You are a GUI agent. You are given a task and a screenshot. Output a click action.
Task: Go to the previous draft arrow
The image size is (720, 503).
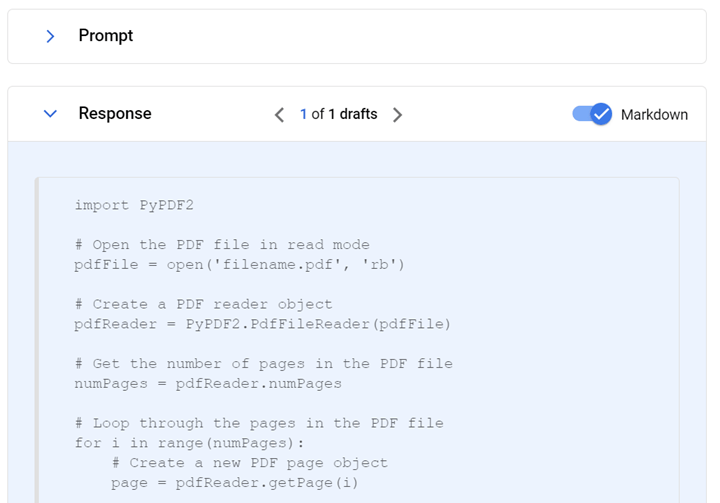(279, 115)
